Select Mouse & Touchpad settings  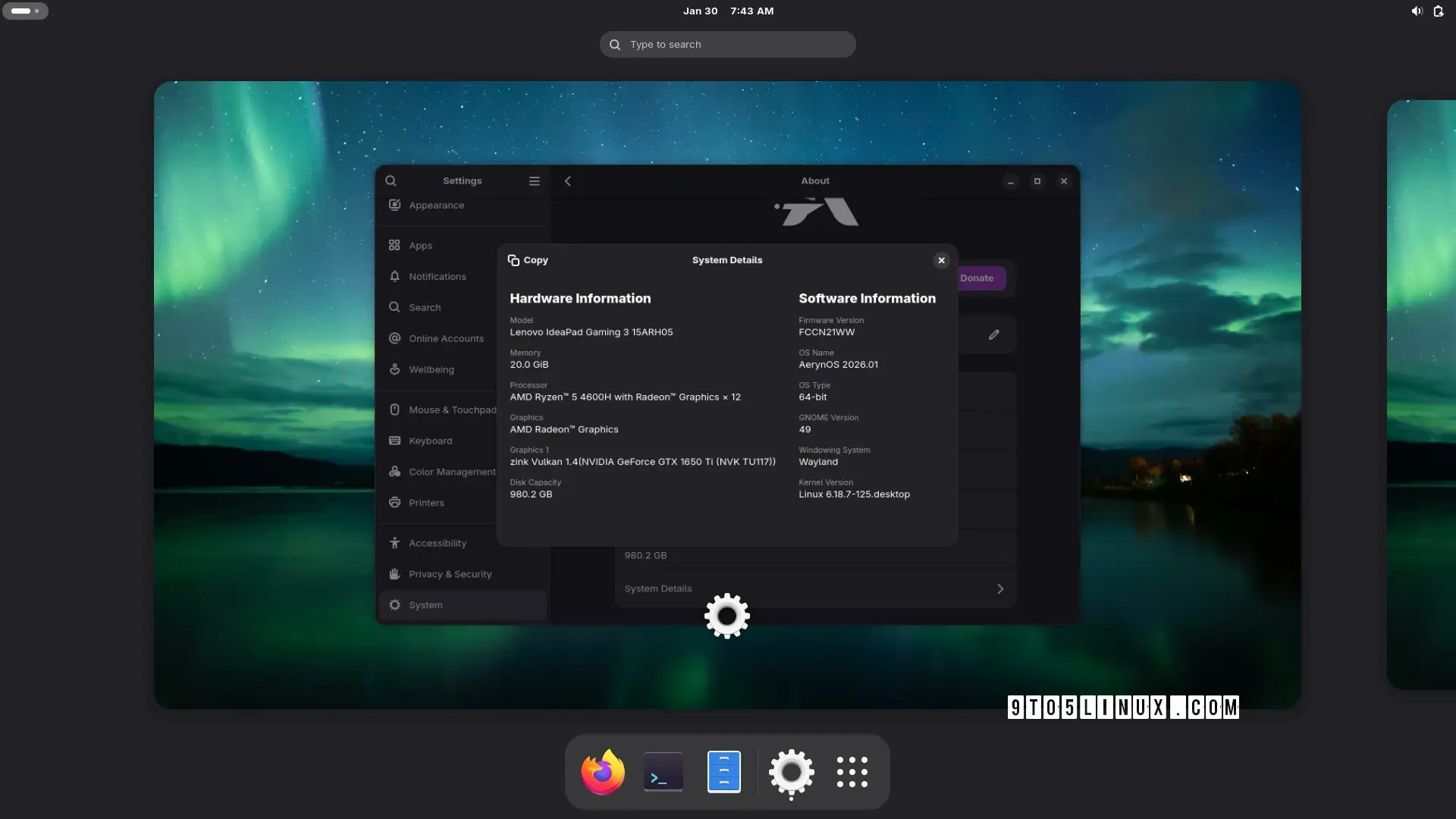452,409
